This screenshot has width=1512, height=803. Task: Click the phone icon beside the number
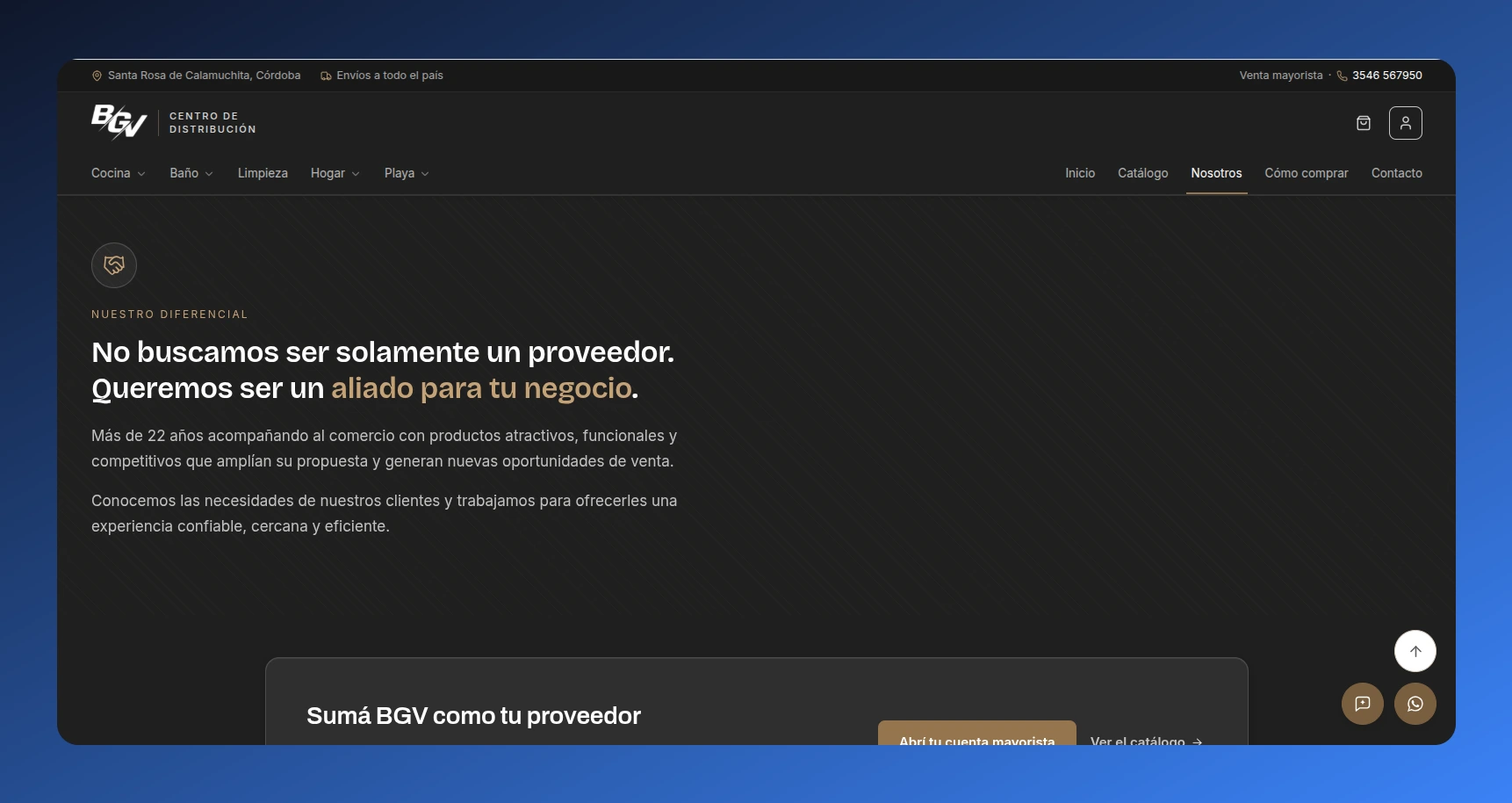[1342, 76]
